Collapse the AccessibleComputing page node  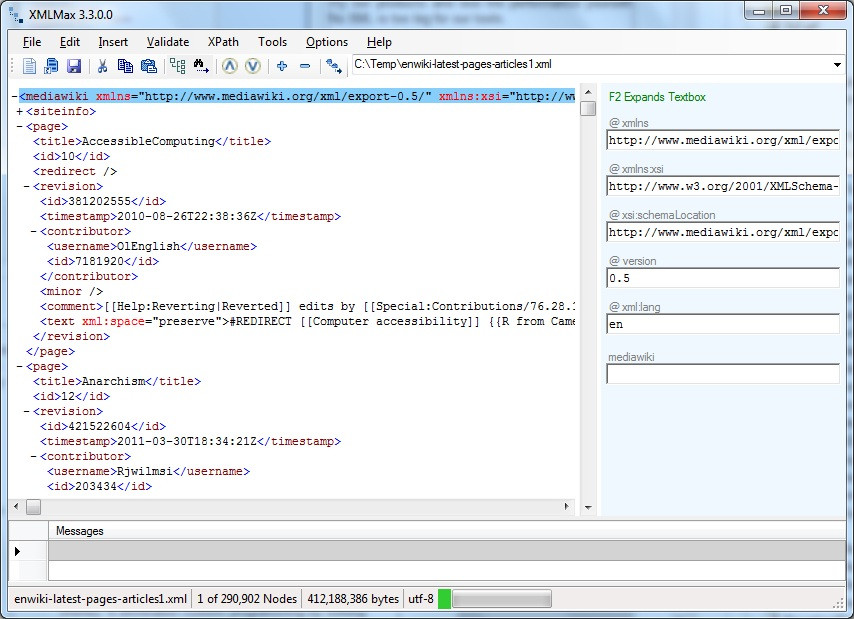20,127
